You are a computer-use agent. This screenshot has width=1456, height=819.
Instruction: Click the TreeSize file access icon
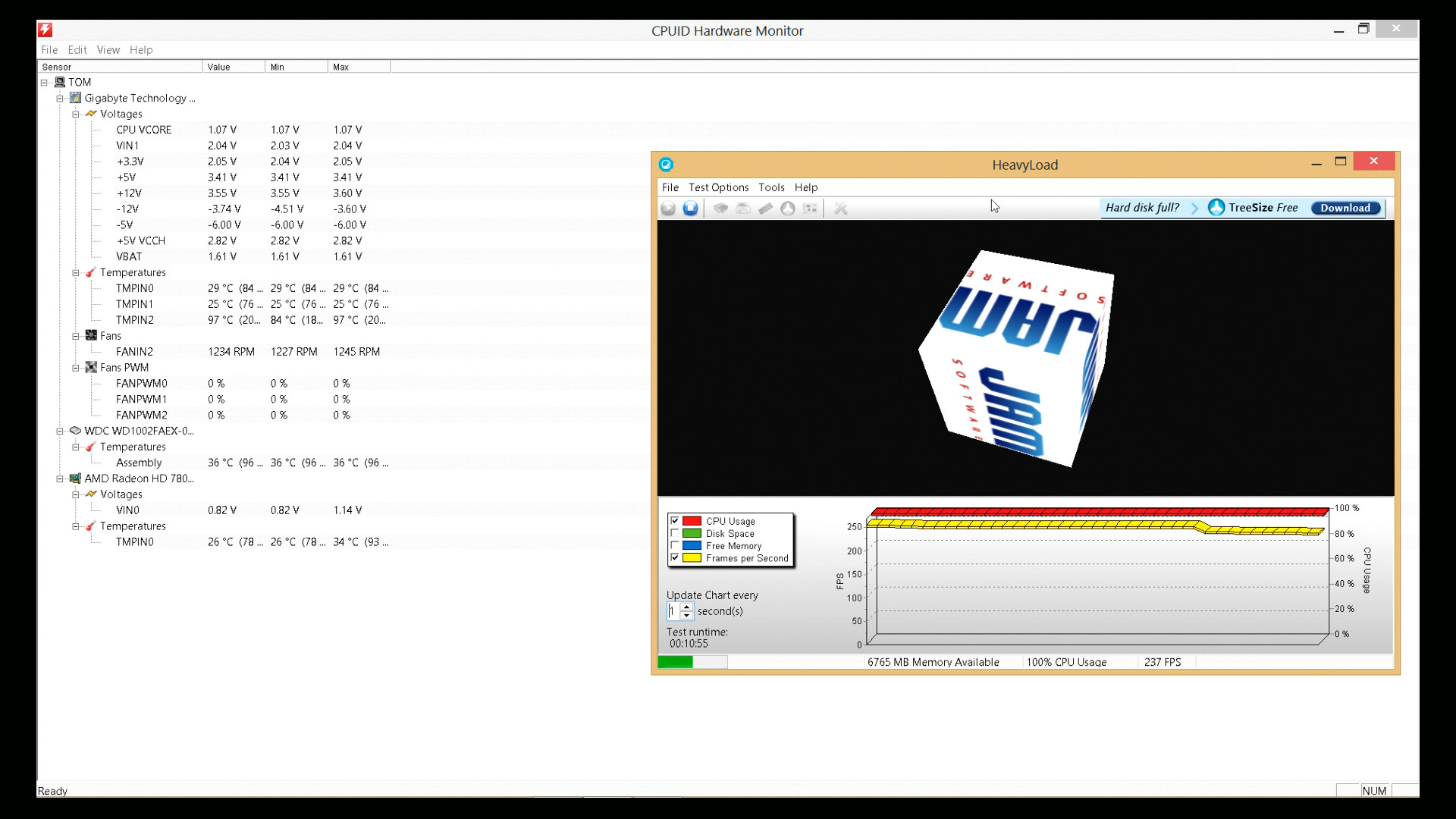point(810,208)
